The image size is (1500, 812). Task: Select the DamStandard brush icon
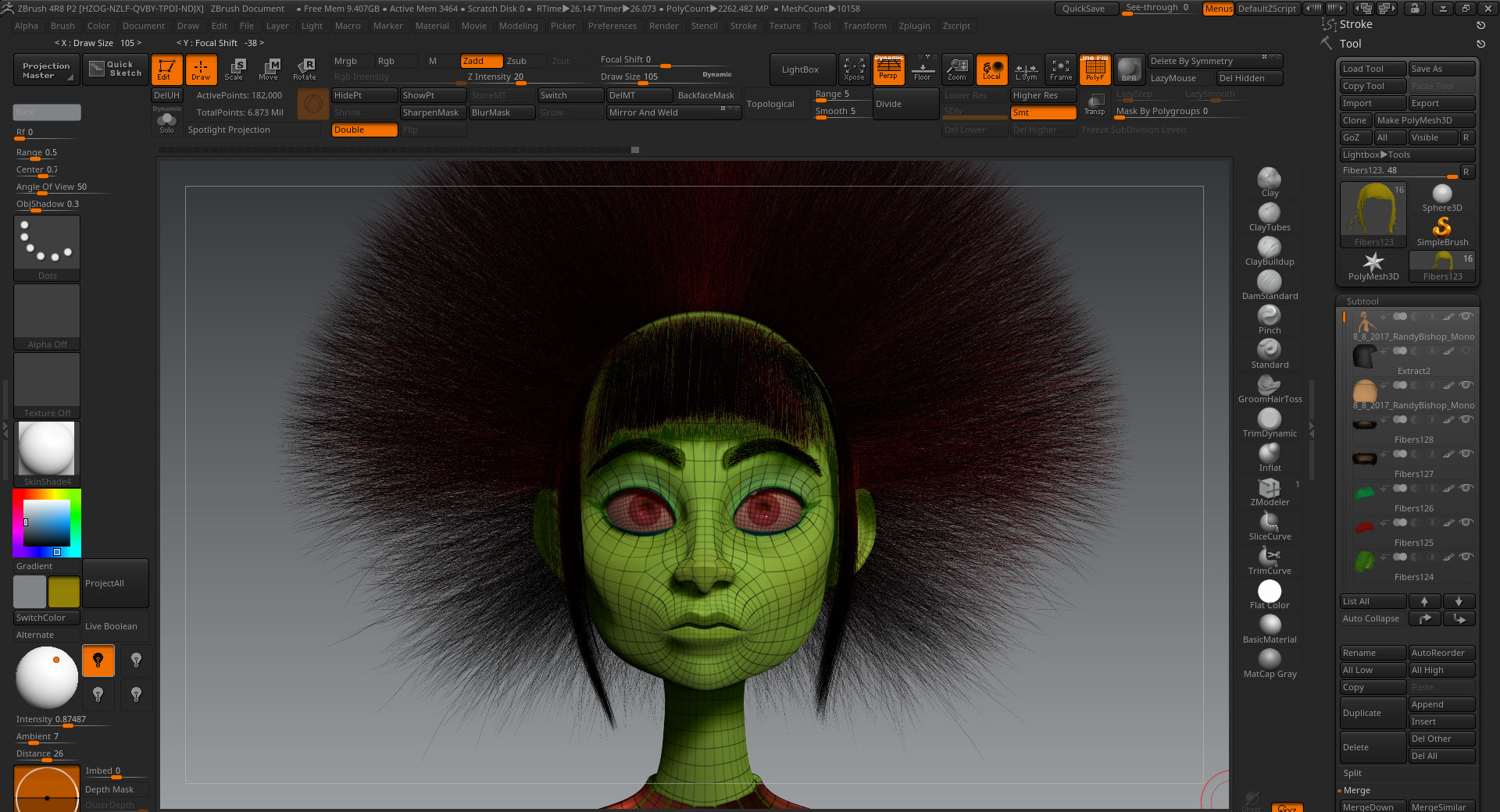[1269, 283]
